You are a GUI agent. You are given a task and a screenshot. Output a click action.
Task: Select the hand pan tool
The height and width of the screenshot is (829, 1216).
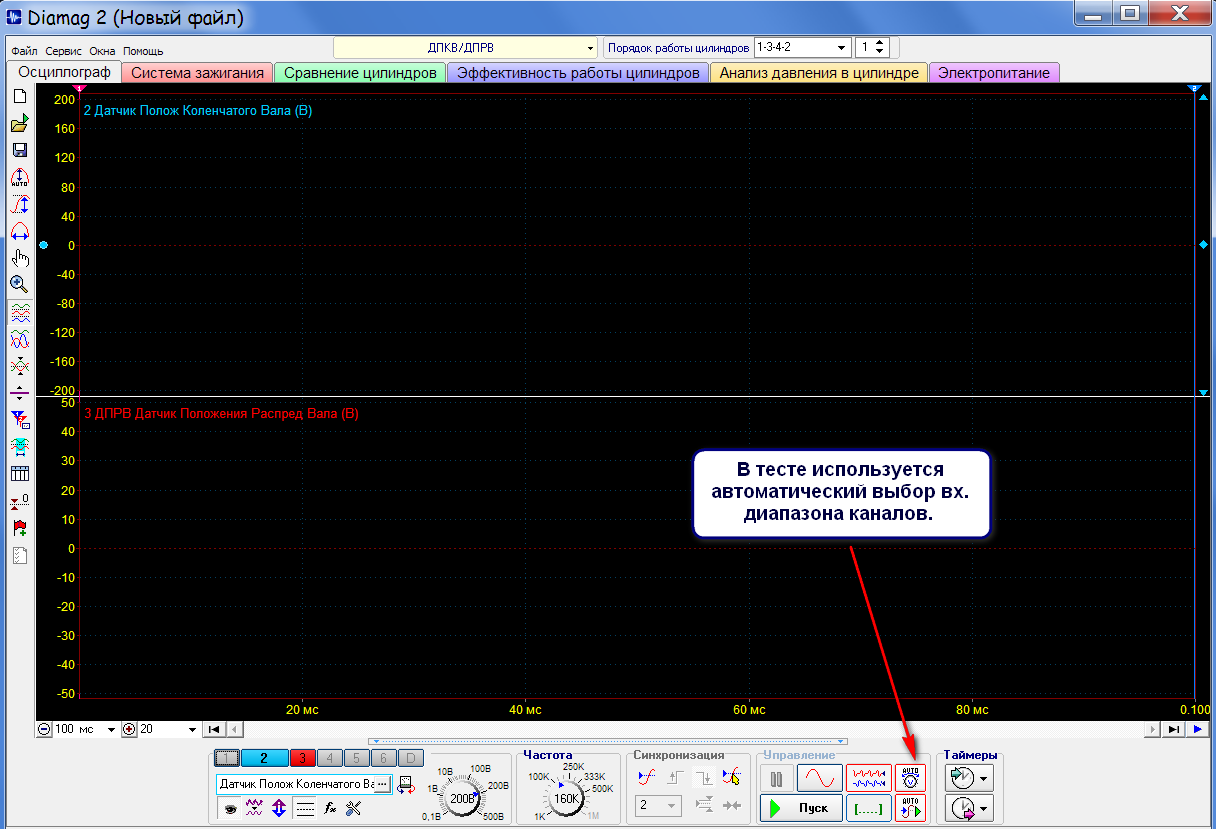coord(19,258)
